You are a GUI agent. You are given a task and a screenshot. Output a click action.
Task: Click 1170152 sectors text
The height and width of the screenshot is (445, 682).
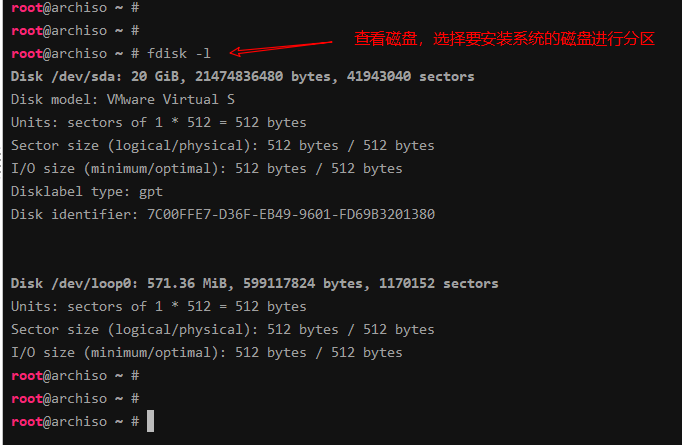(x=438, y=284)
